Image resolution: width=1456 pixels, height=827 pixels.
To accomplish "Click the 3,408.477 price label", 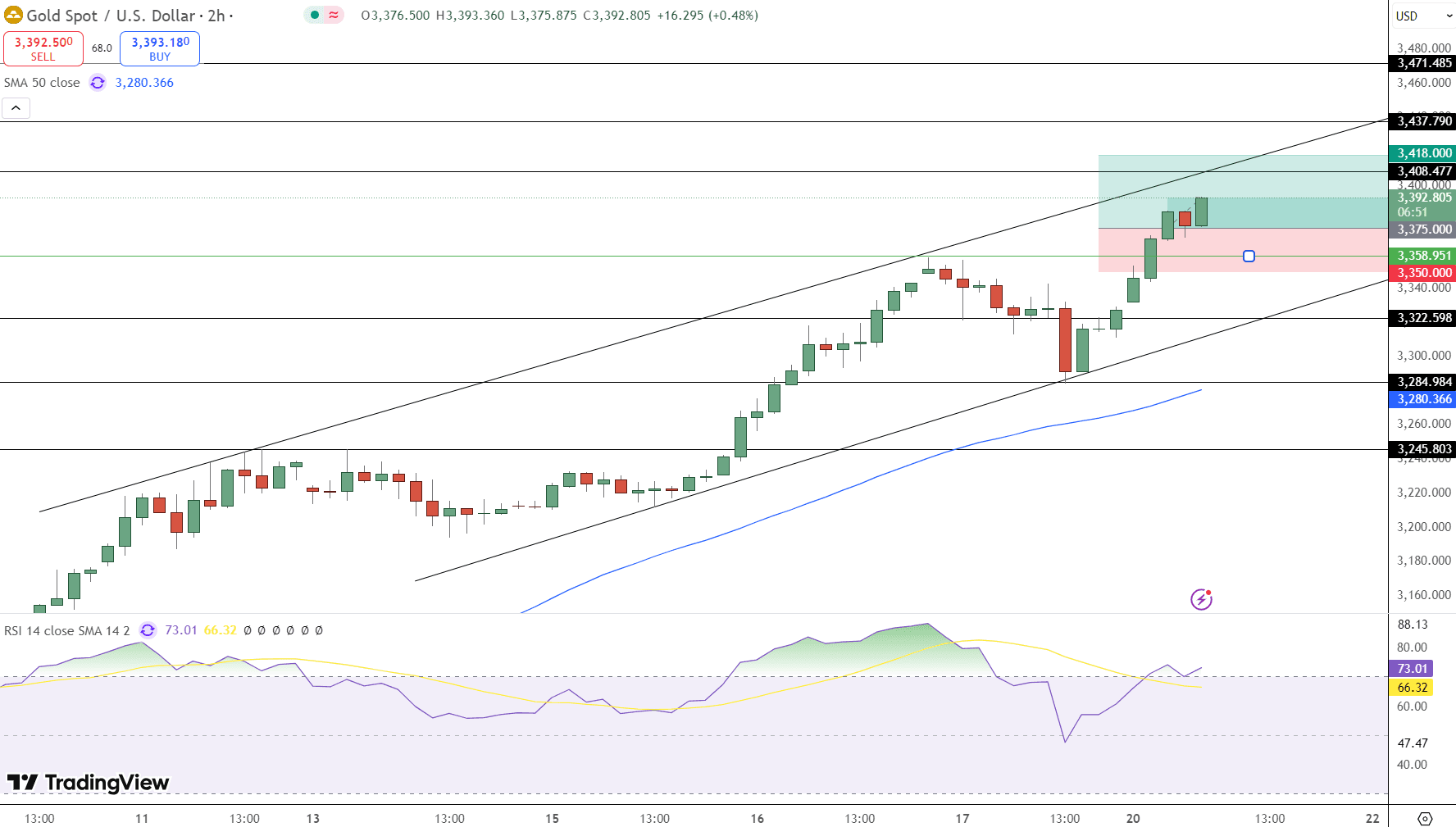I will tap(1422, 171).
